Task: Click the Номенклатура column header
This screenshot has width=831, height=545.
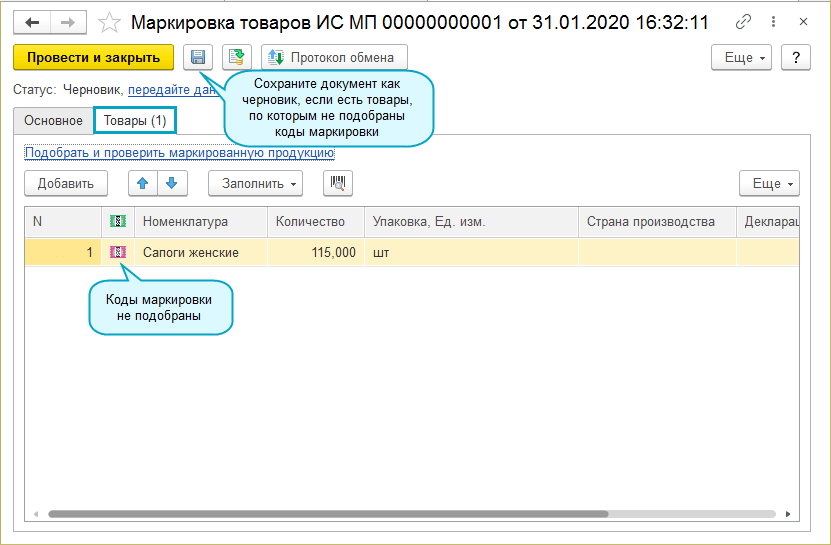Action: tap(201, 222)
